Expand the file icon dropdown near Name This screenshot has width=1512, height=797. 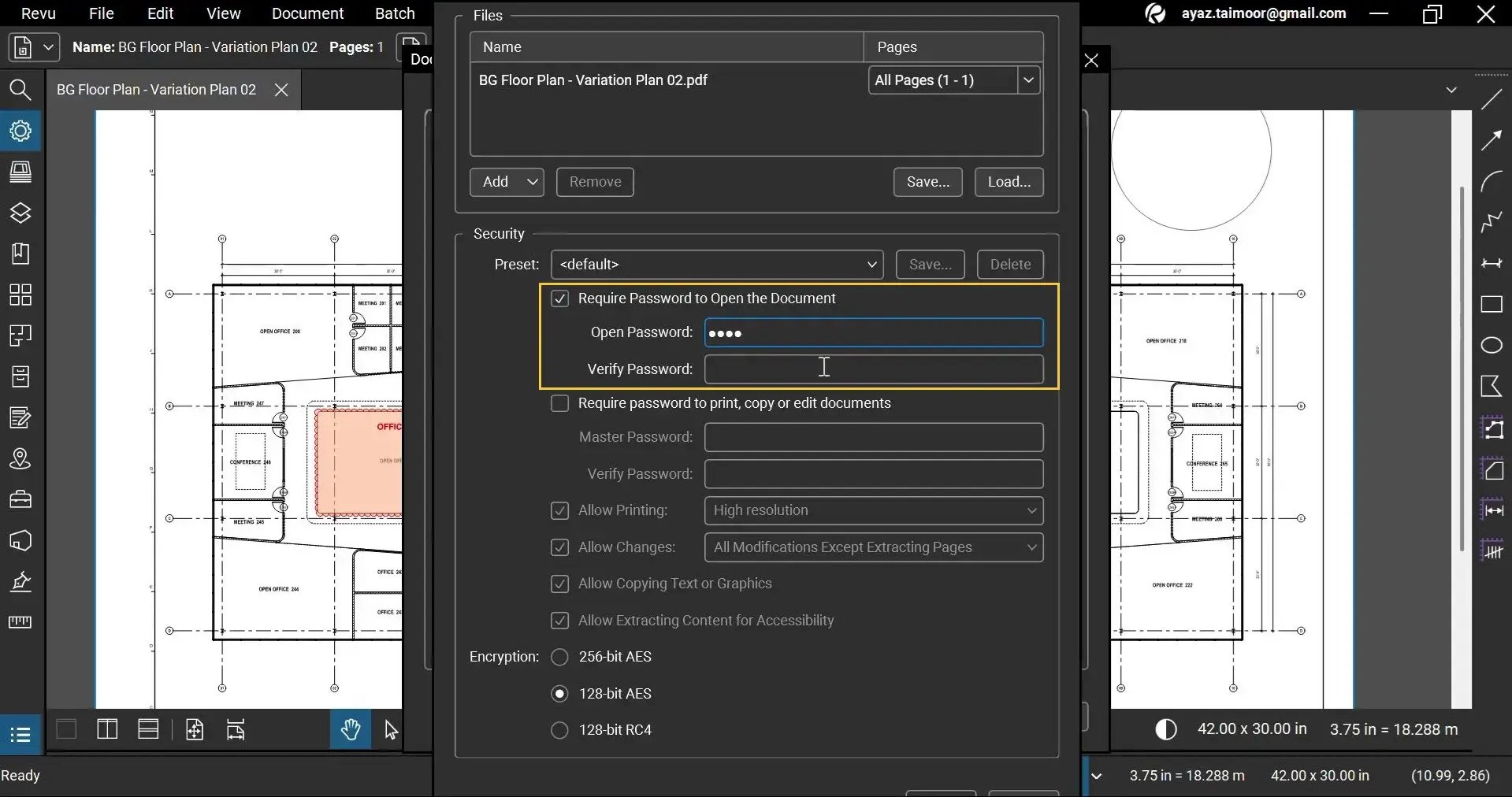tap(48, 47)
